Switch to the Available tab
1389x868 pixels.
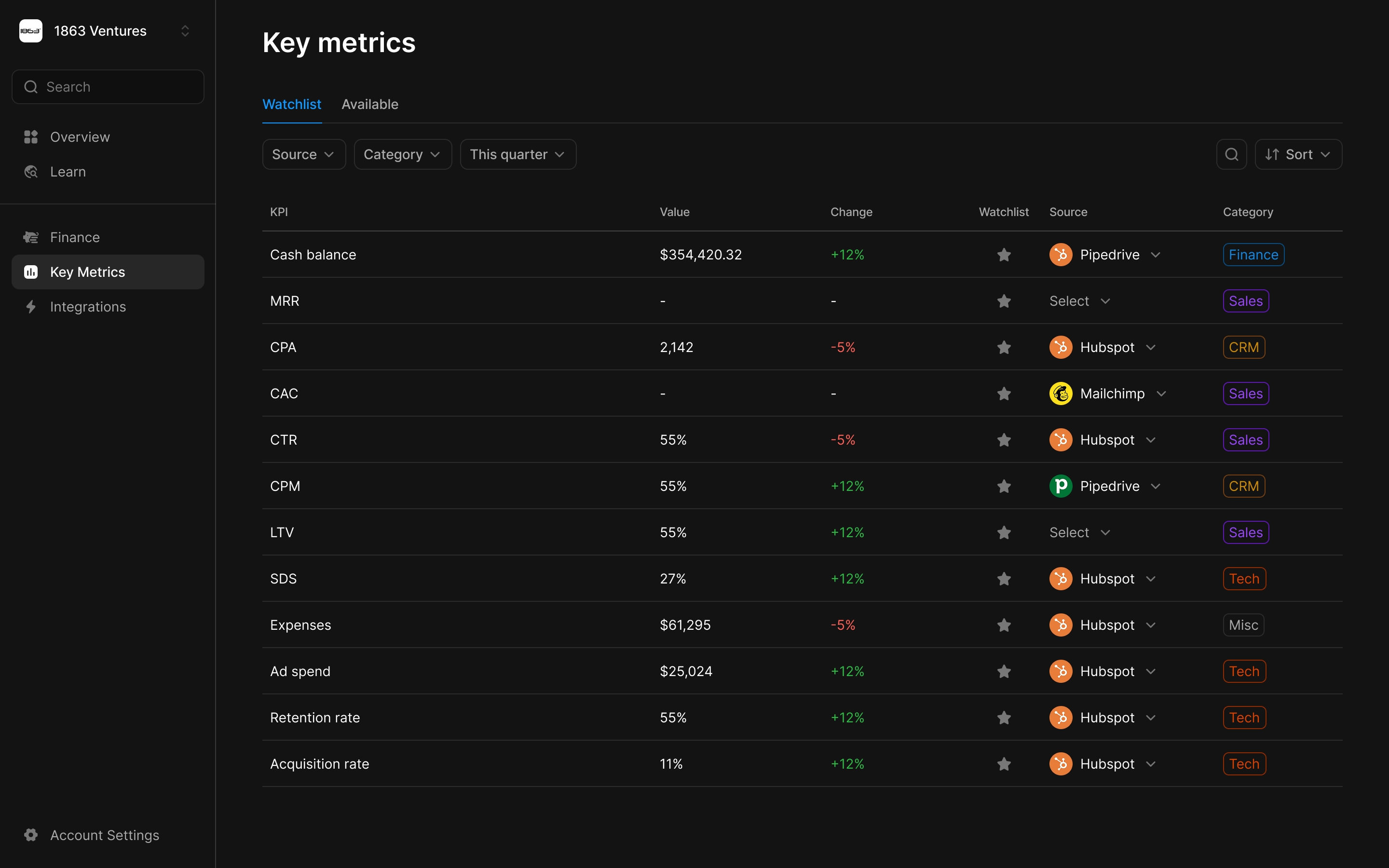point(369,105)
